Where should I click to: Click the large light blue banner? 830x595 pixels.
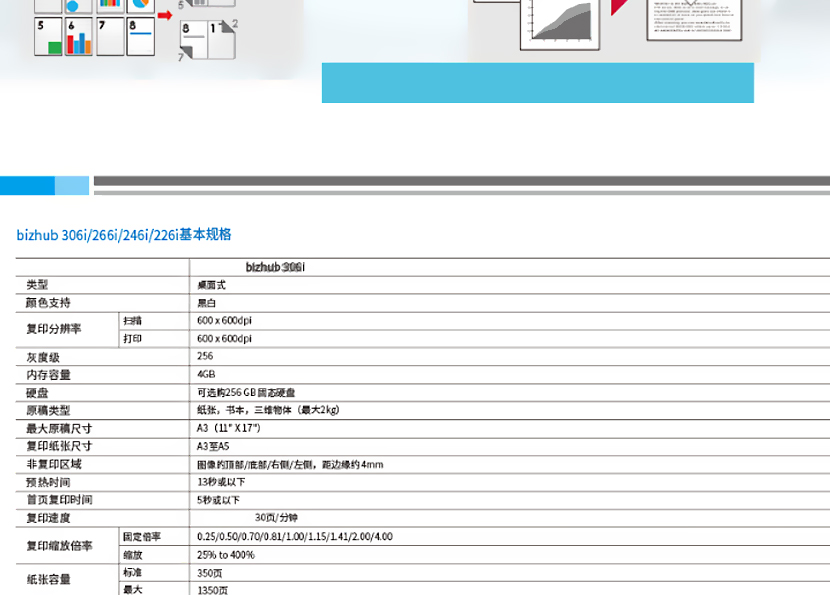coord(537,82)
